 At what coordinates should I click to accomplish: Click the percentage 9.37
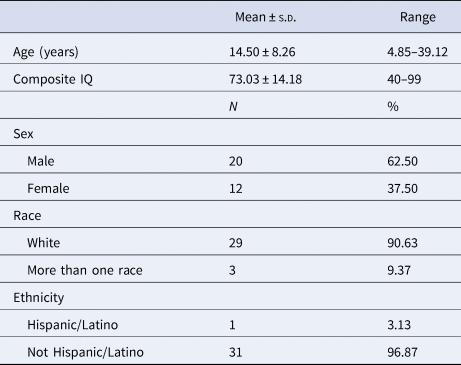pos(399,270)
